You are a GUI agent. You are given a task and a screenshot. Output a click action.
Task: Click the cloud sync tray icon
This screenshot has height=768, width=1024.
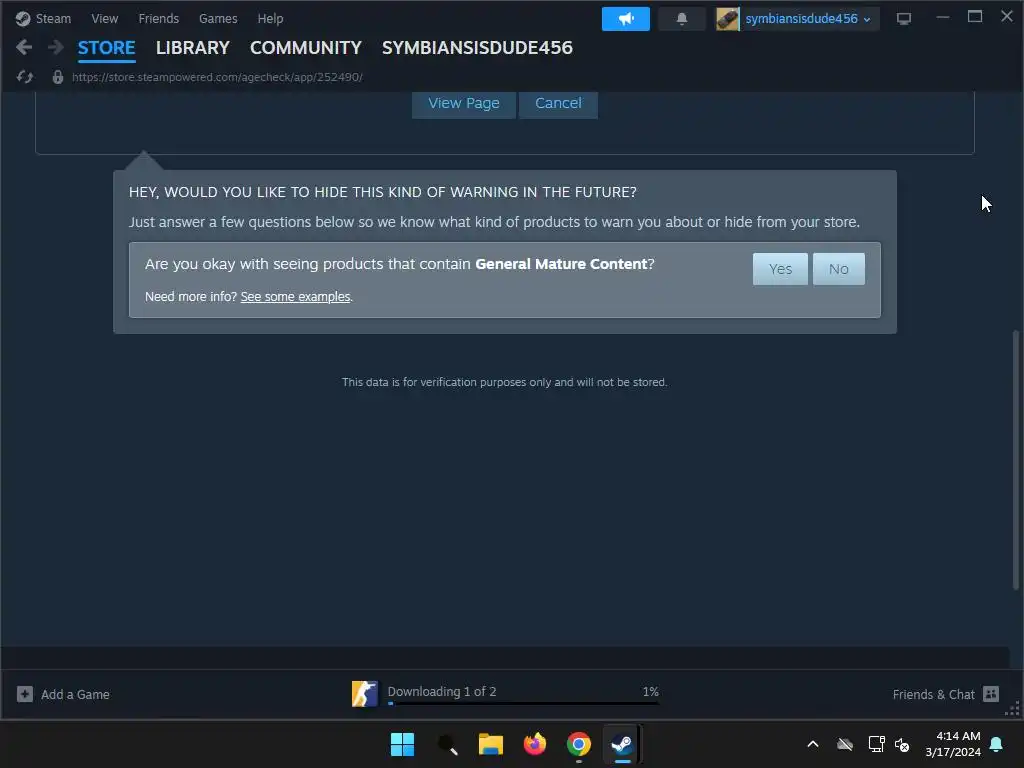[845, 744]
